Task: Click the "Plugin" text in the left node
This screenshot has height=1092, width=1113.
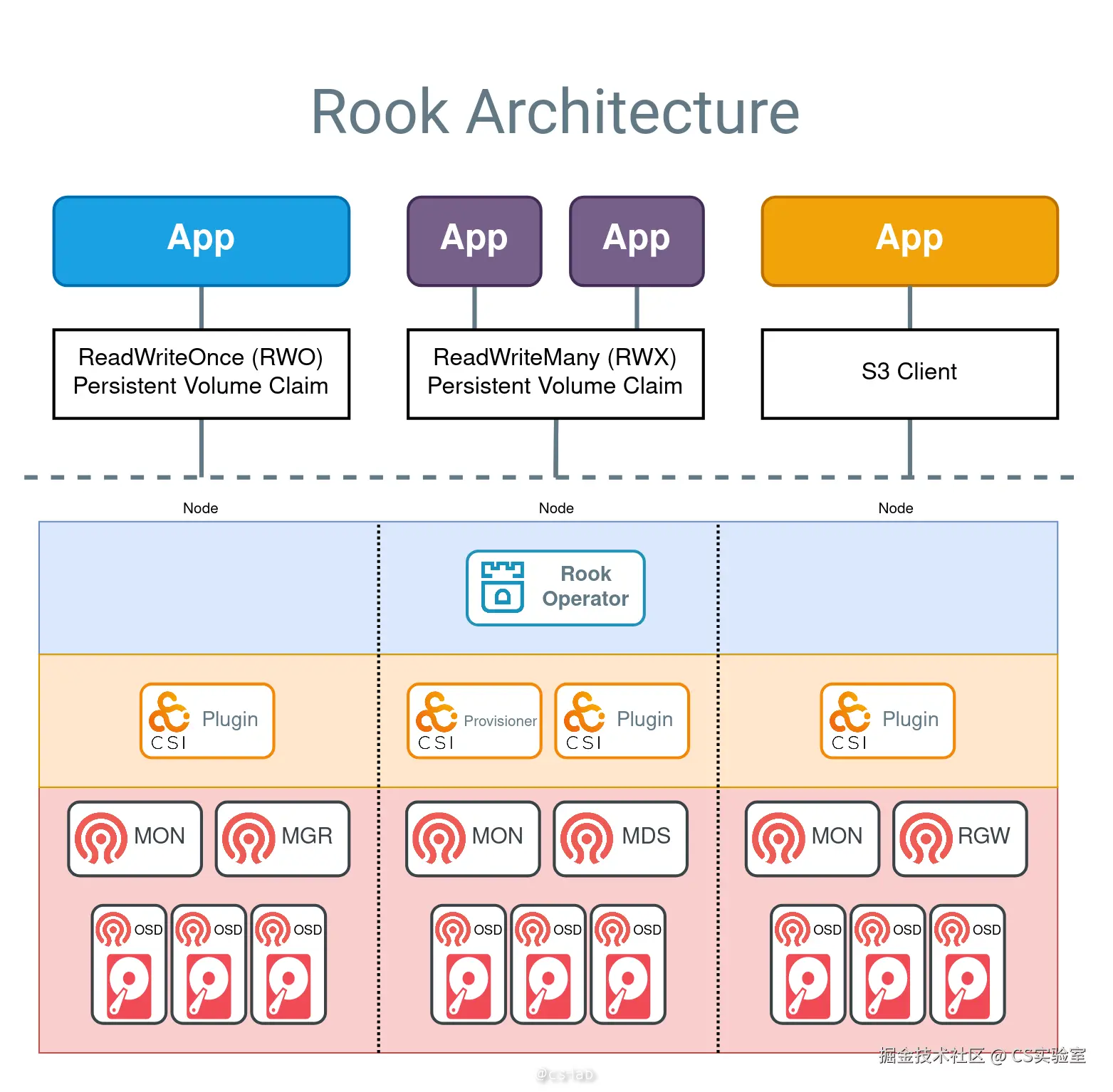Action: tap(230, 720)
